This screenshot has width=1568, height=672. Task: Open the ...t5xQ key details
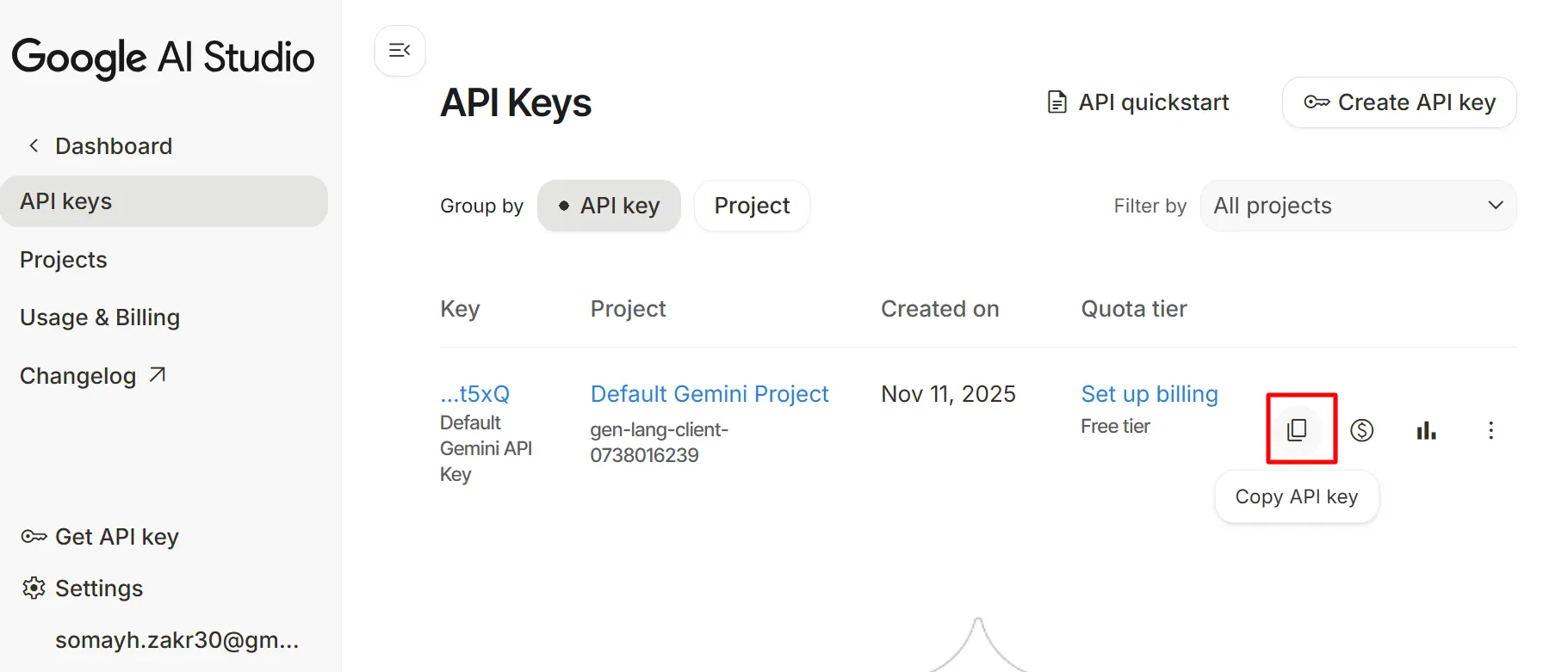tap(474, 394)
